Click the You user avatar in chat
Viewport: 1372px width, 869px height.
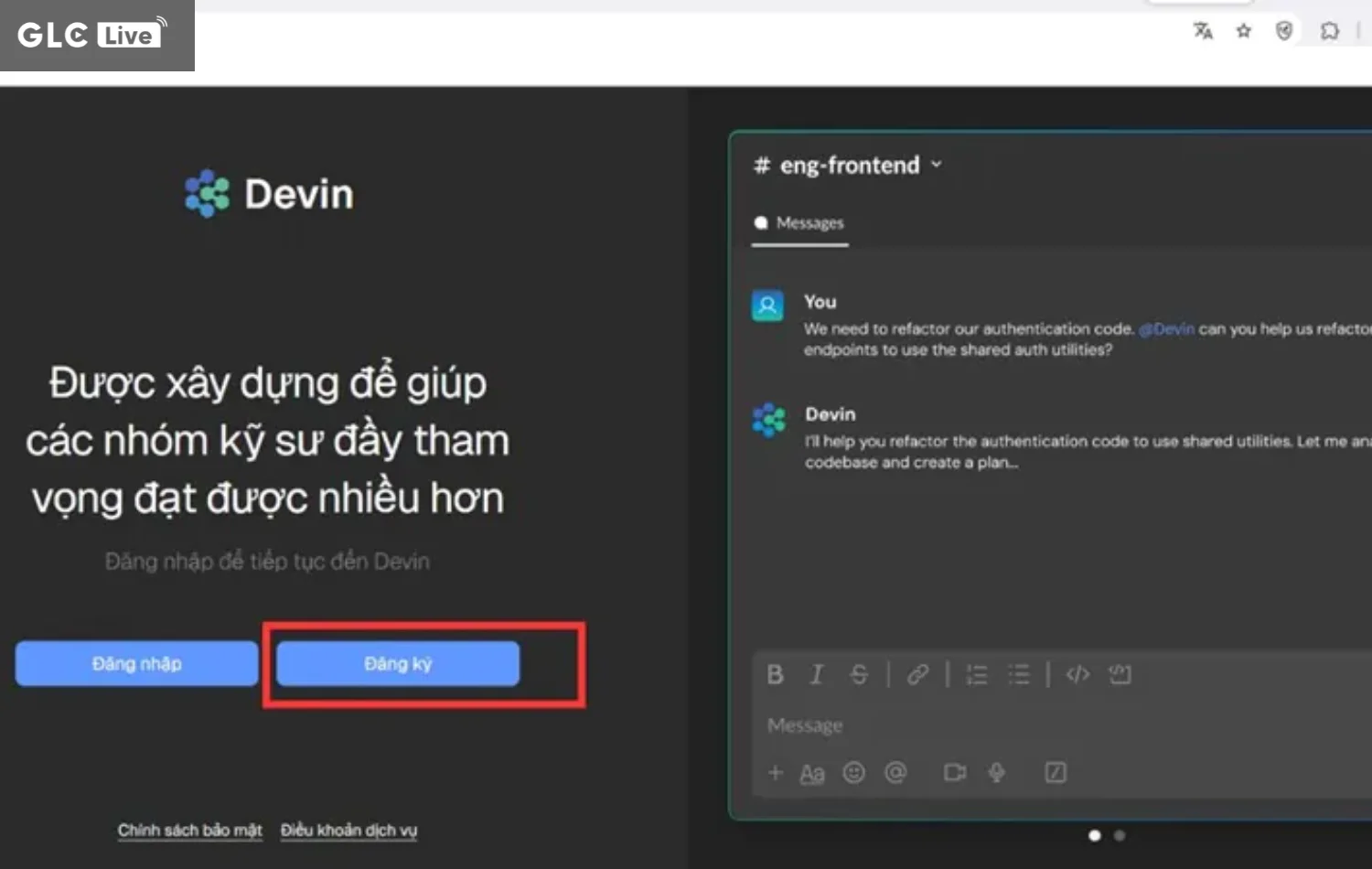click(767, 306)
